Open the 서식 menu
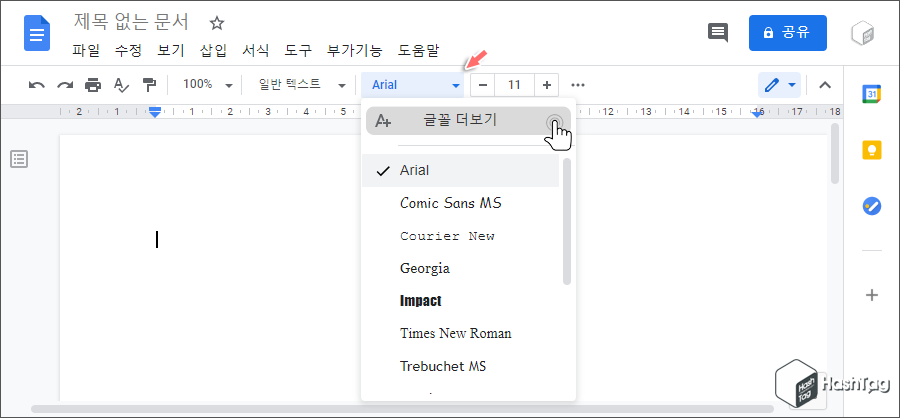The height and width of the screenshot is (418, 900). click(255, 51)
